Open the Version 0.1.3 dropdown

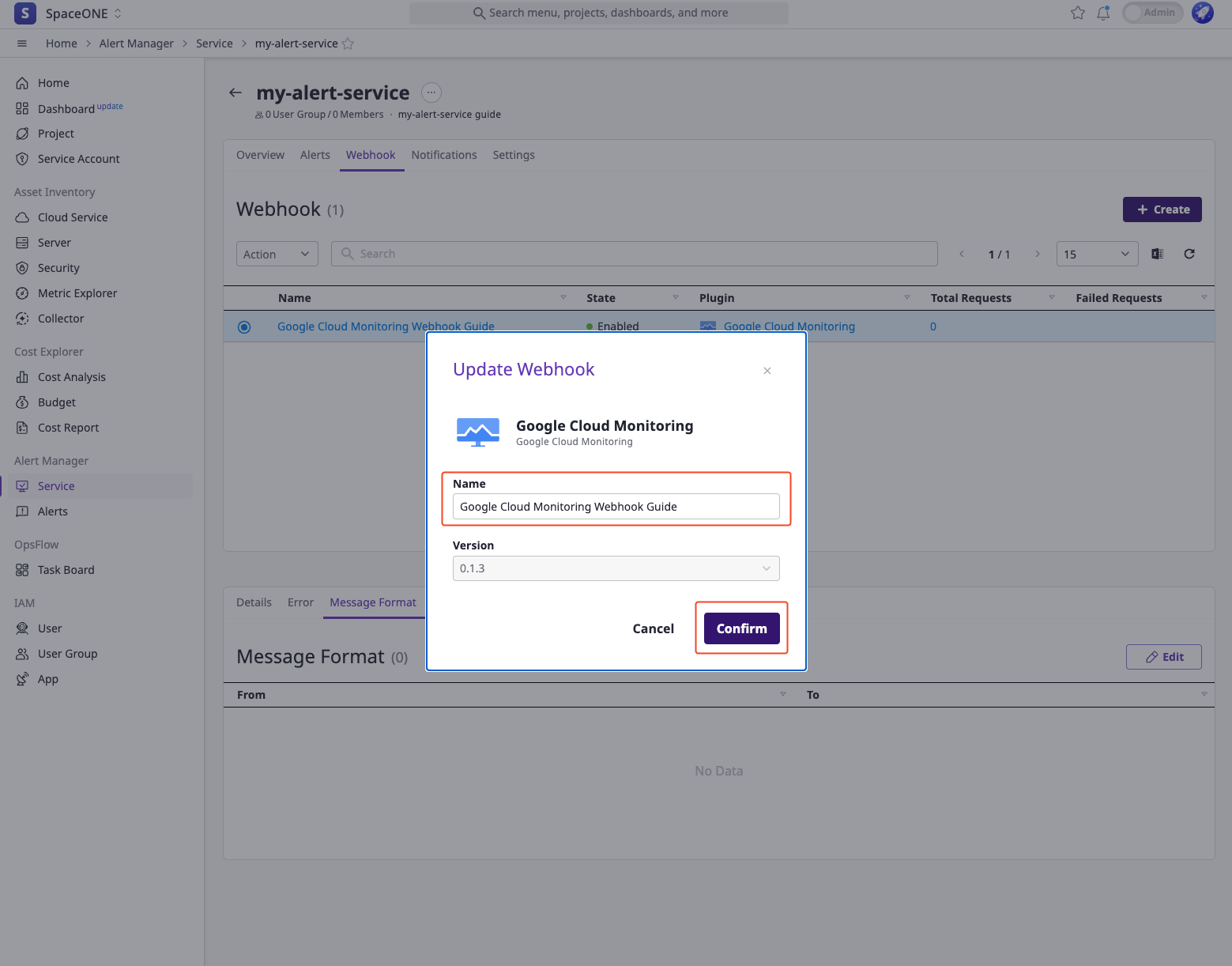point(616,568)
